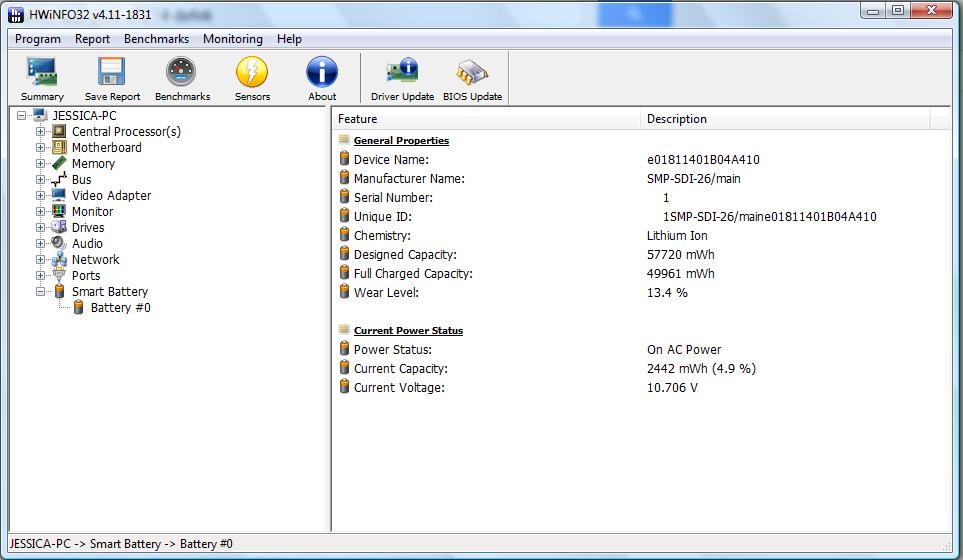963x560 pixels.
Task: Click the Save Report floppy icon
Action: pyautogui.click(x=112, y=79)
